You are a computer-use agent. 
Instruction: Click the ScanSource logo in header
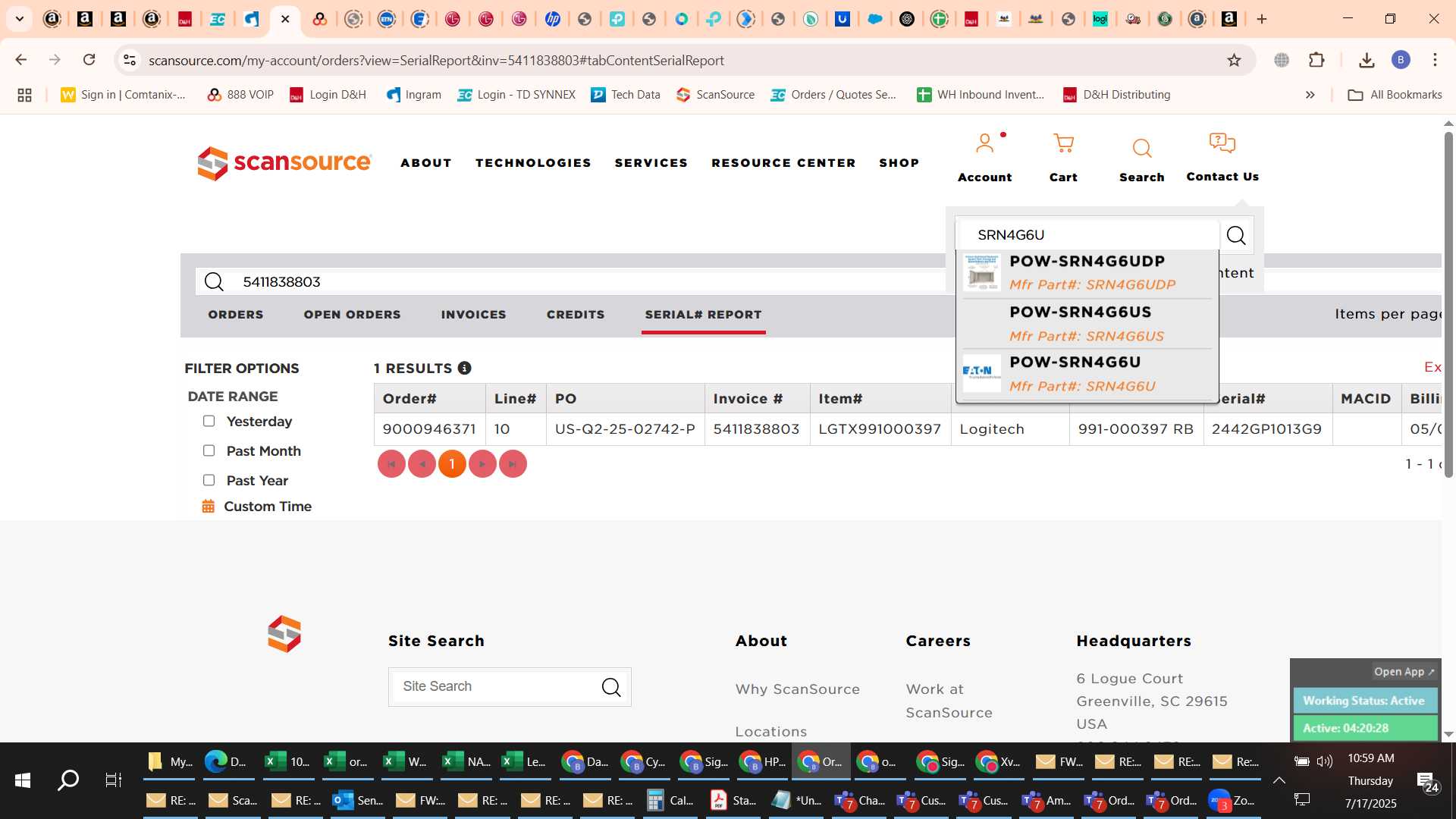pos(284,163)
